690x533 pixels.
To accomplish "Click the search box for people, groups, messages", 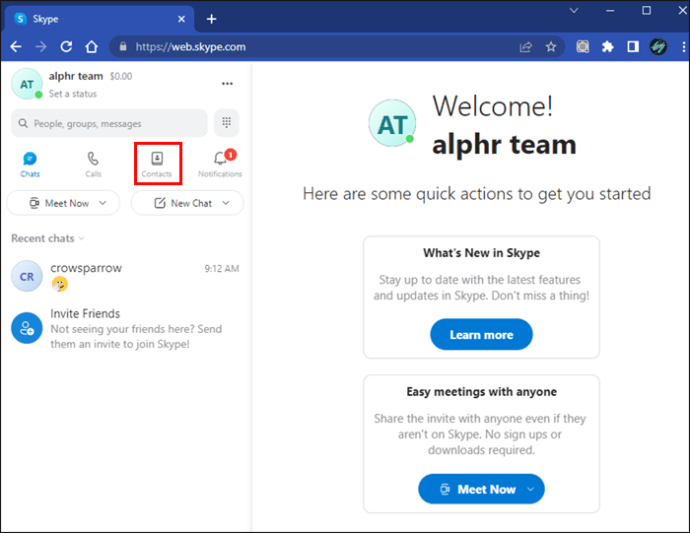I will (109, 123).
